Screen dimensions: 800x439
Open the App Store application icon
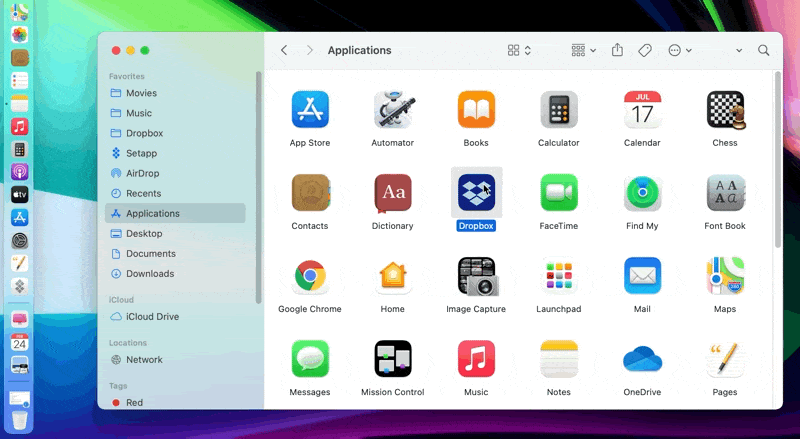pos(310,109)
